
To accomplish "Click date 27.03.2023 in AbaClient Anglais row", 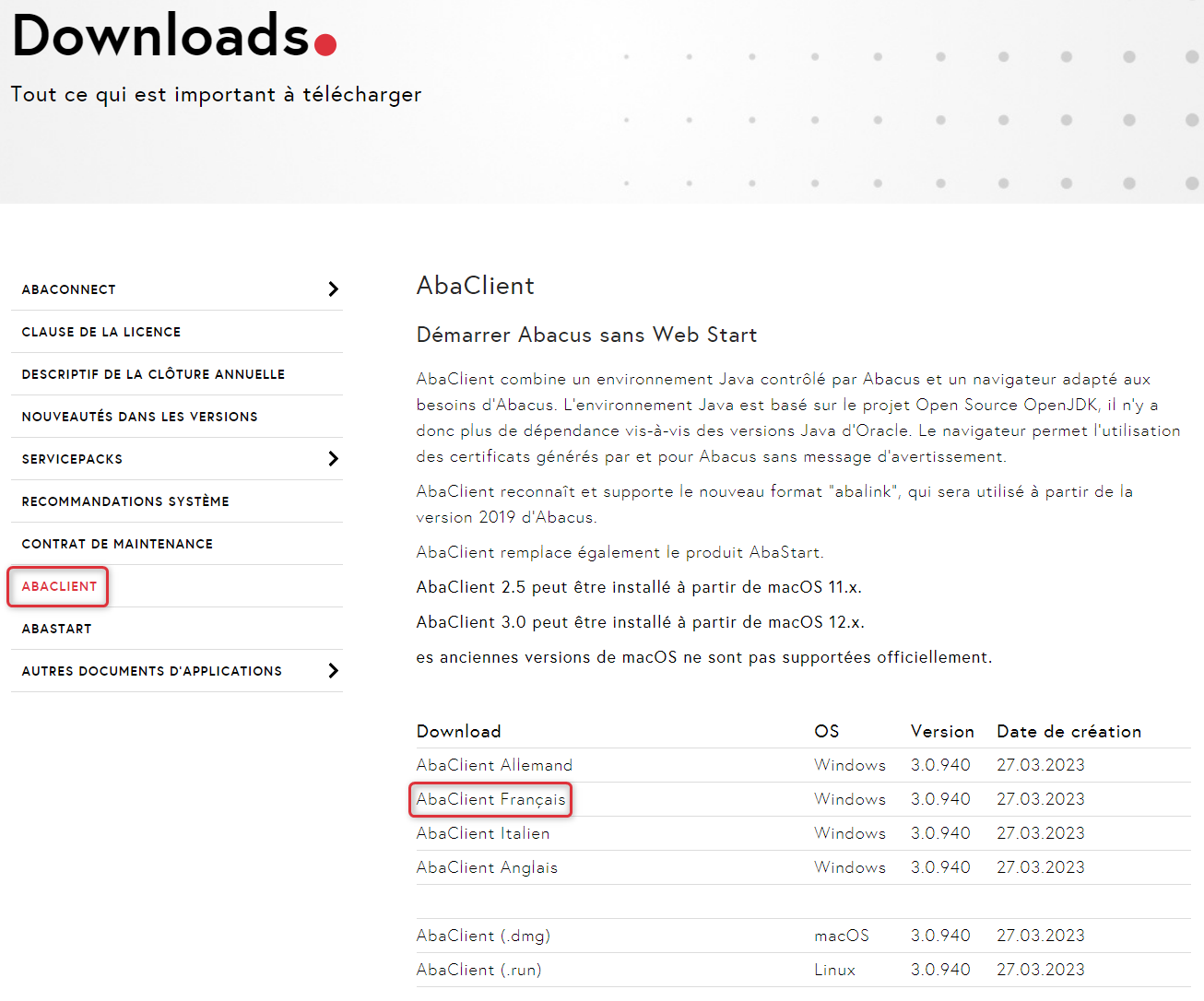I will point(1041,867).
